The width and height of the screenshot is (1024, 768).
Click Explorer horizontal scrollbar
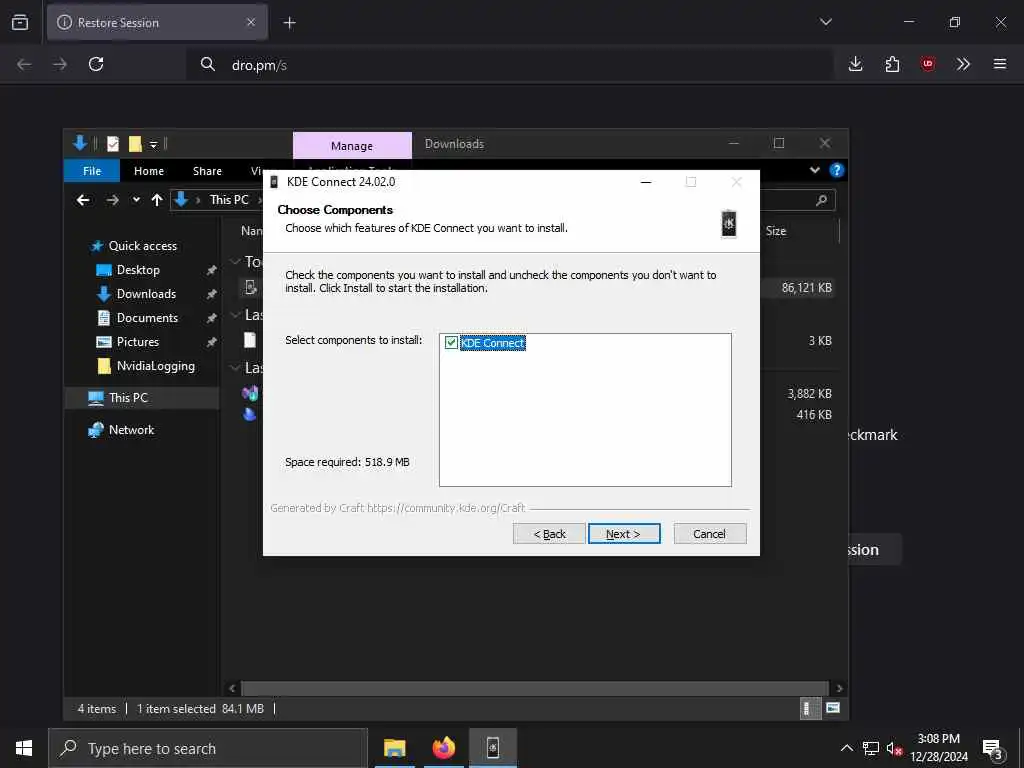click(534, 688)
